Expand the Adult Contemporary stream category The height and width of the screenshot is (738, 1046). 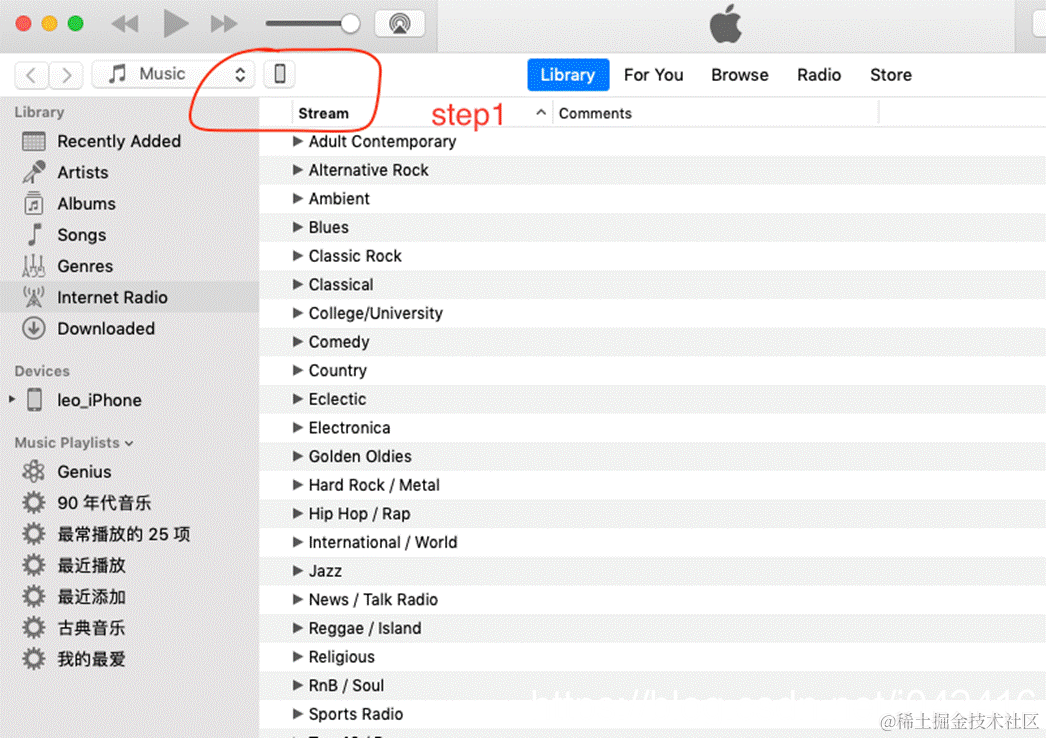tap(298, 141)
